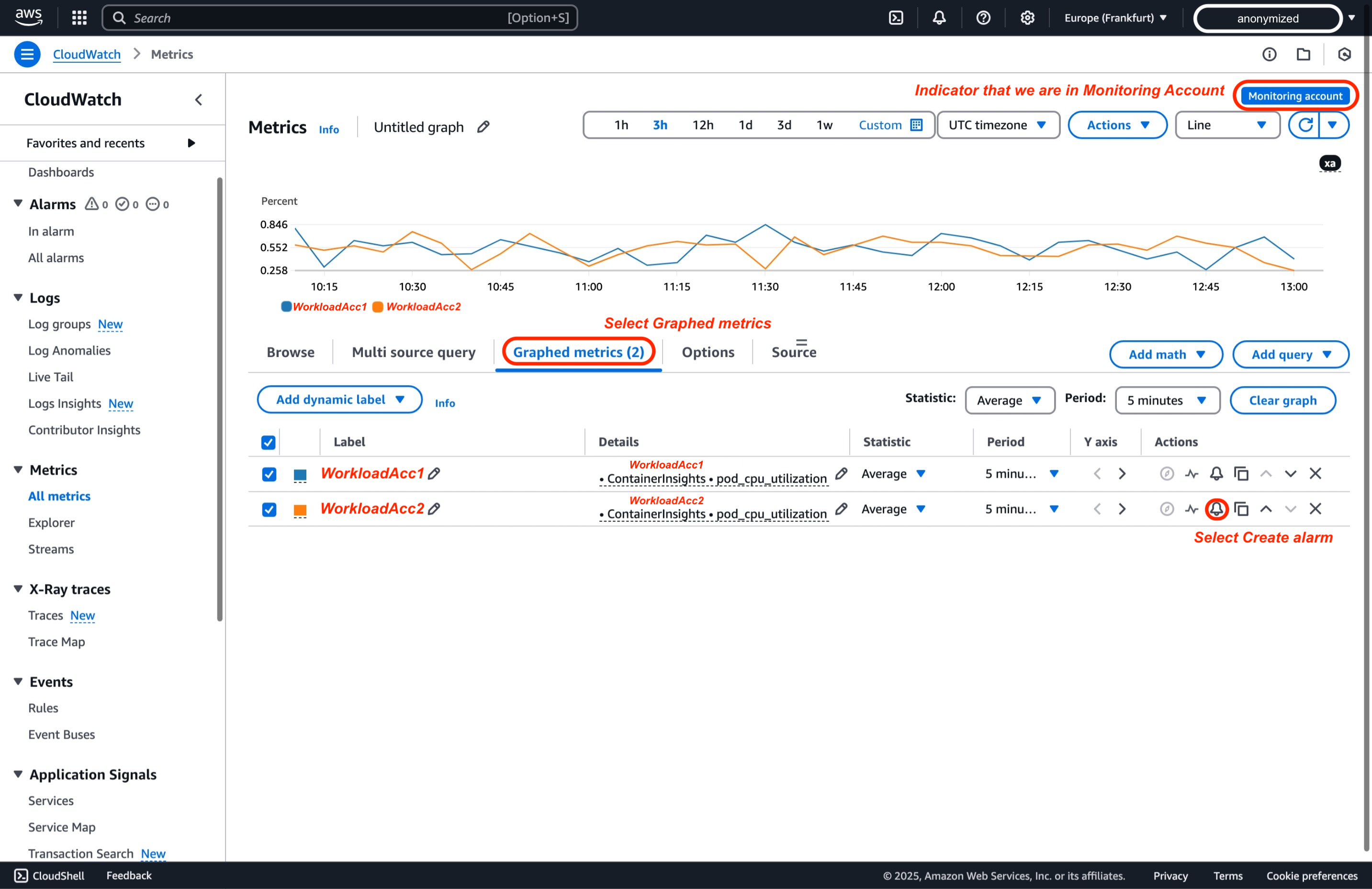The image size is (1372, 889).
Task: Select the Graphed metrics (2) tab
Action: (x=578, y=352)
